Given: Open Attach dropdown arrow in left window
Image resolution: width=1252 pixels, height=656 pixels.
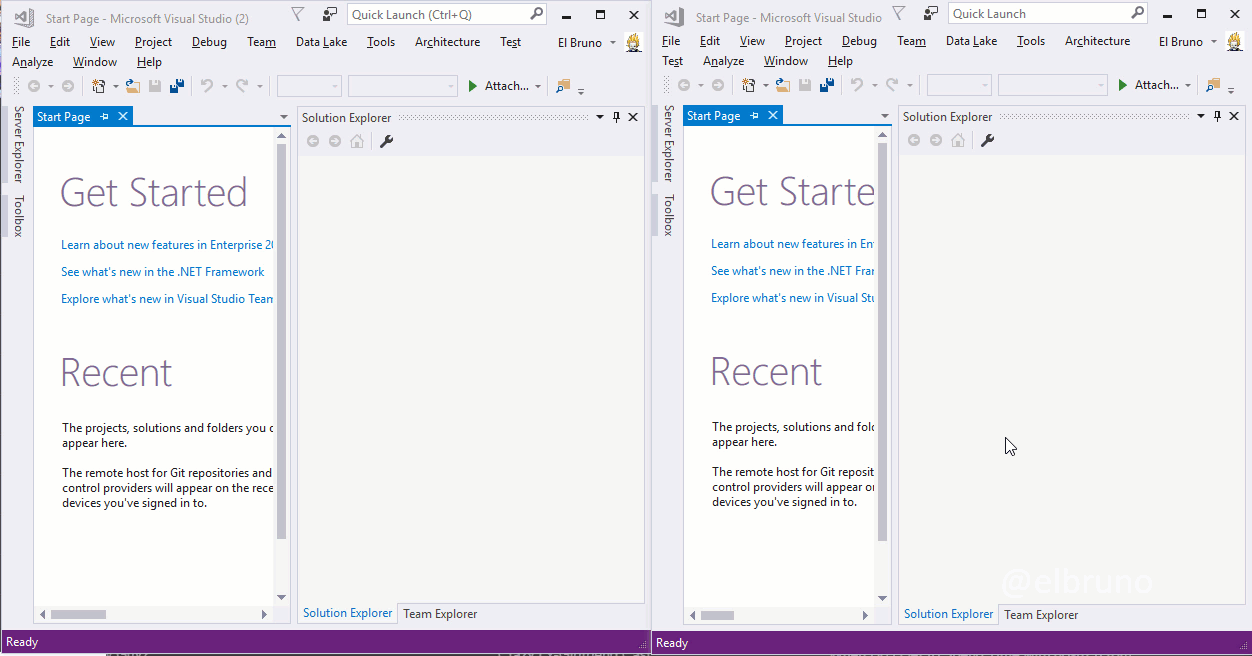Looking at the screenshot, I should pos(538,86).
